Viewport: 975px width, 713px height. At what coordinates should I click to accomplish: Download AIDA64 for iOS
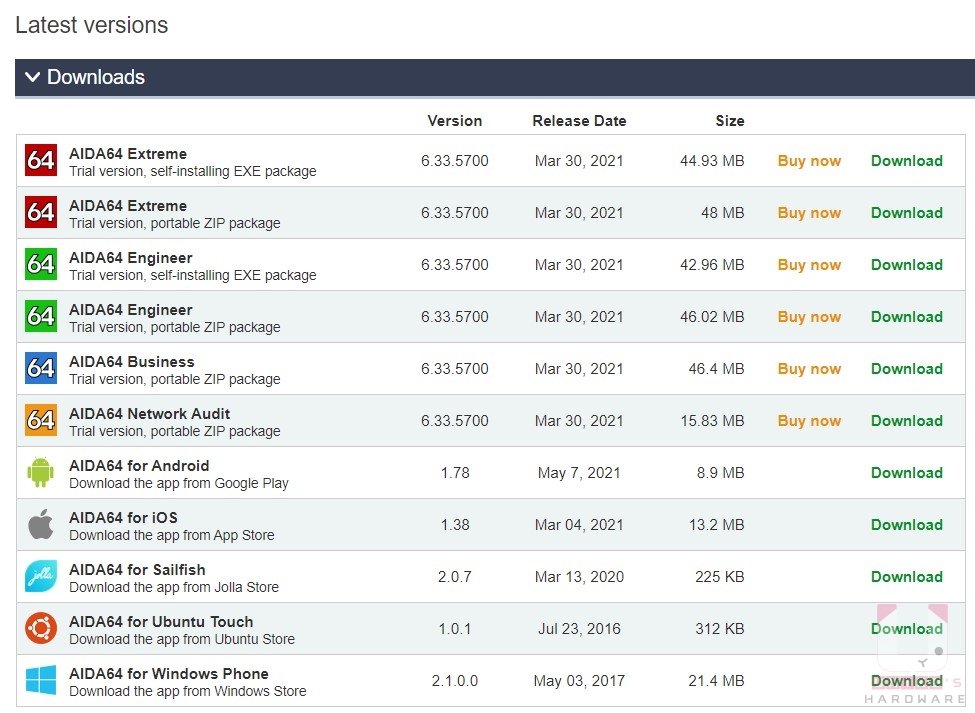coord(907,525)
